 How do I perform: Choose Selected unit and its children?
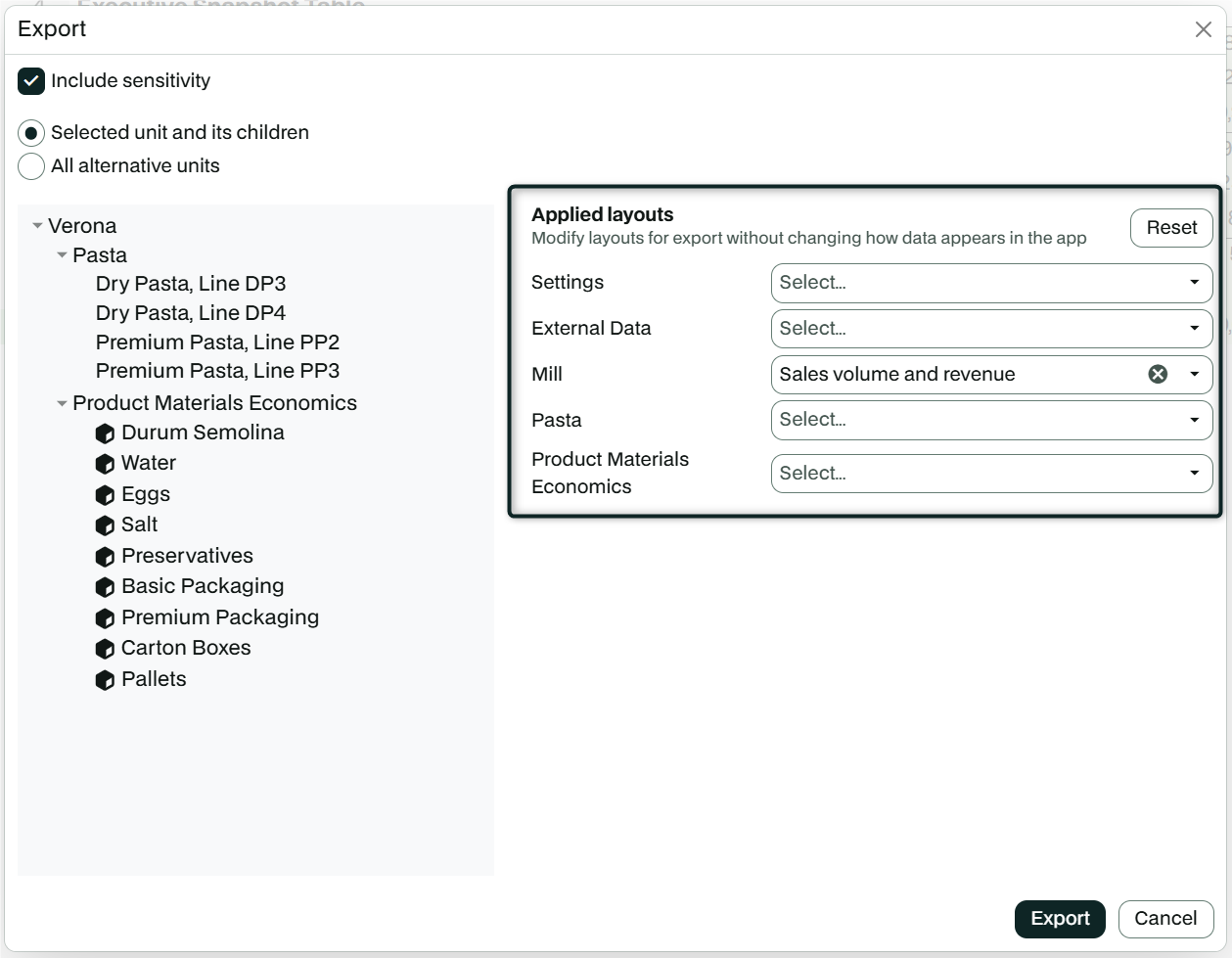pos(31,133)
